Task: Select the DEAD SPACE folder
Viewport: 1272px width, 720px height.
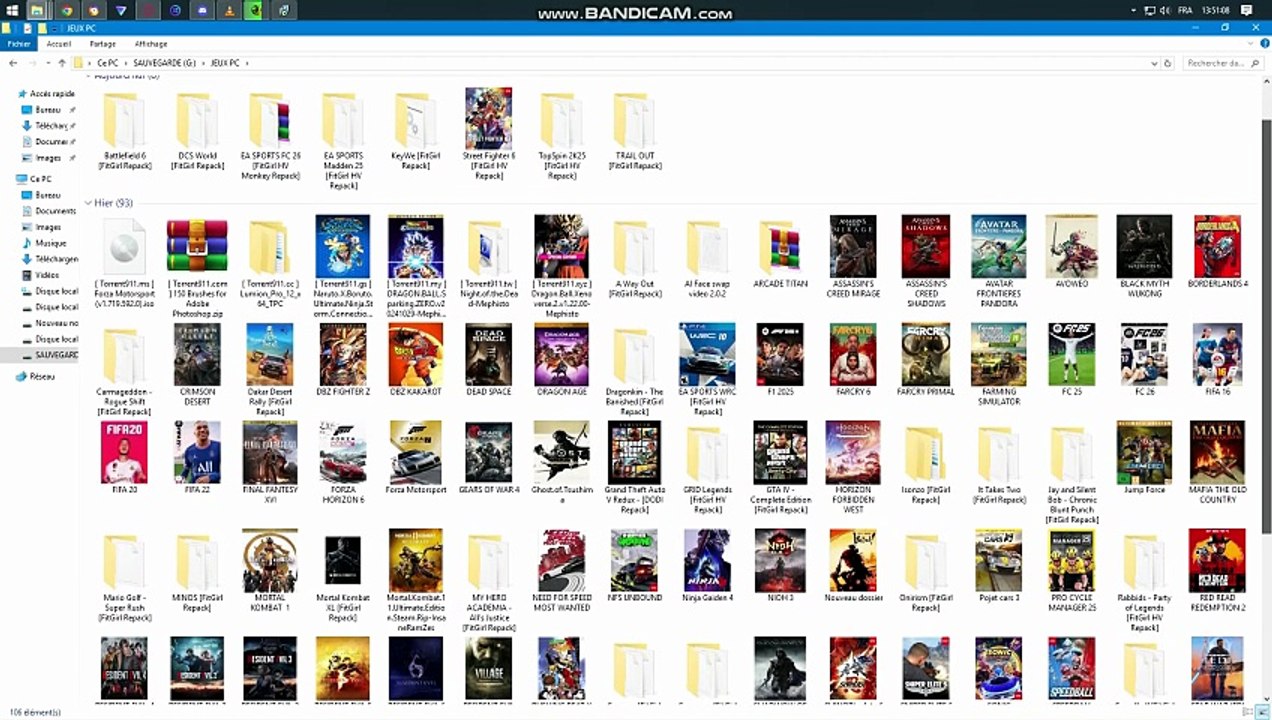Action: [x=488, y=359]
